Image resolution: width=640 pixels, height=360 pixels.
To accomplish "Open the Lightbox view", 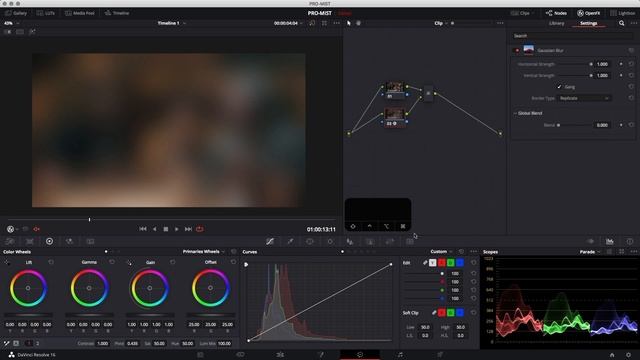I will click(x=622, y=13).
